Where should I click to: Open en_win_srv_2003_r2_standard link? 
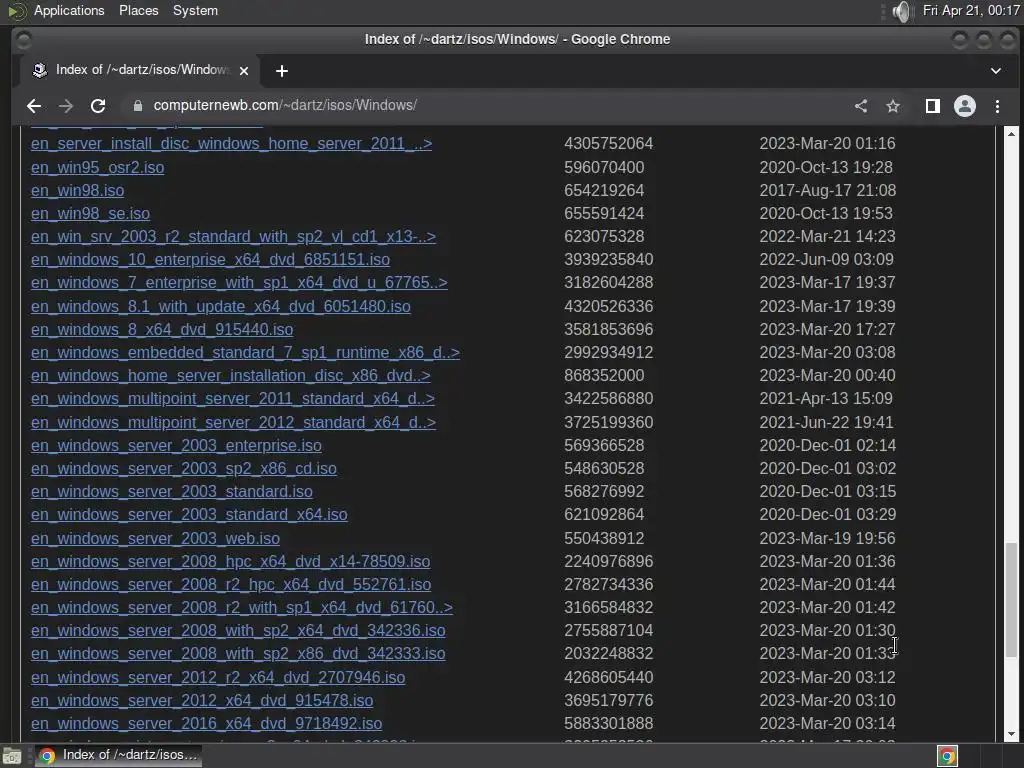233,236
